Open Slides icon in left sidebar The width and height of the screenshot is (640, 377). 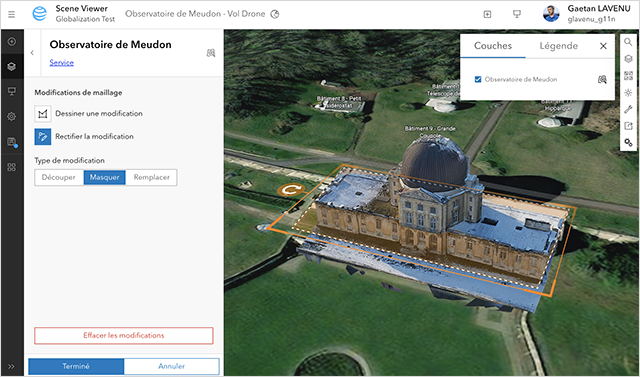point(12,91)
